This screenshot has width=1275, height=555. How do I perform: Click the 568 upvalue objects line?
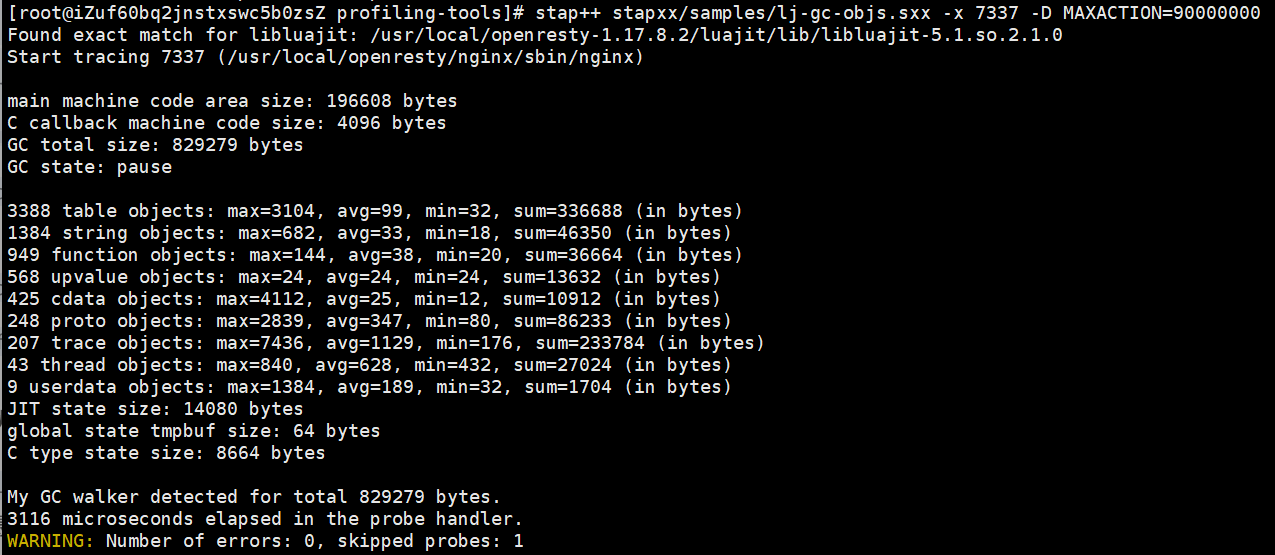363,277
